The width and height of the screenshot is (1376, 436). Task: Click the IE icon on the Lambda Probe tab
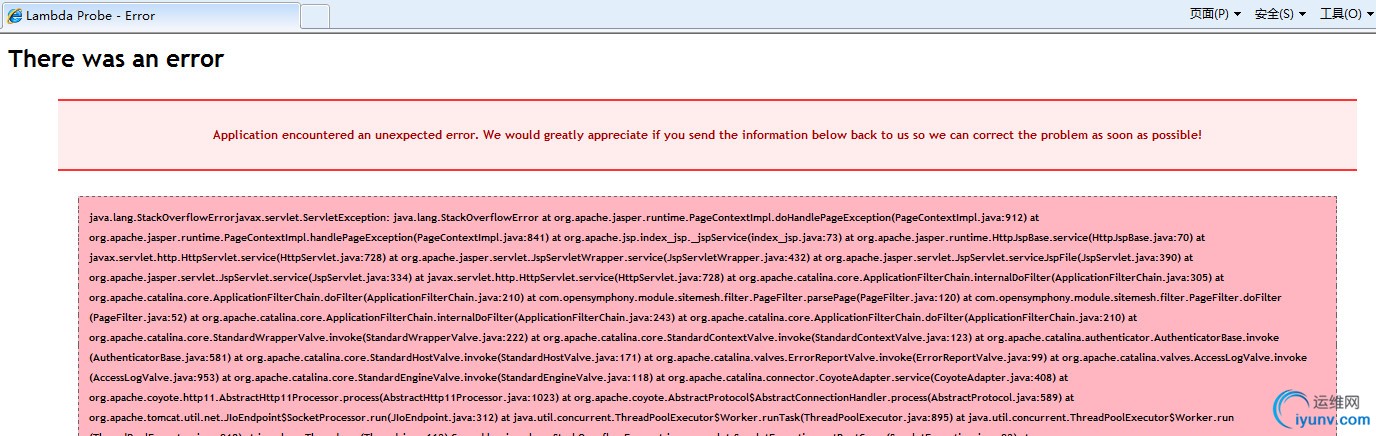tap(15, 16)
